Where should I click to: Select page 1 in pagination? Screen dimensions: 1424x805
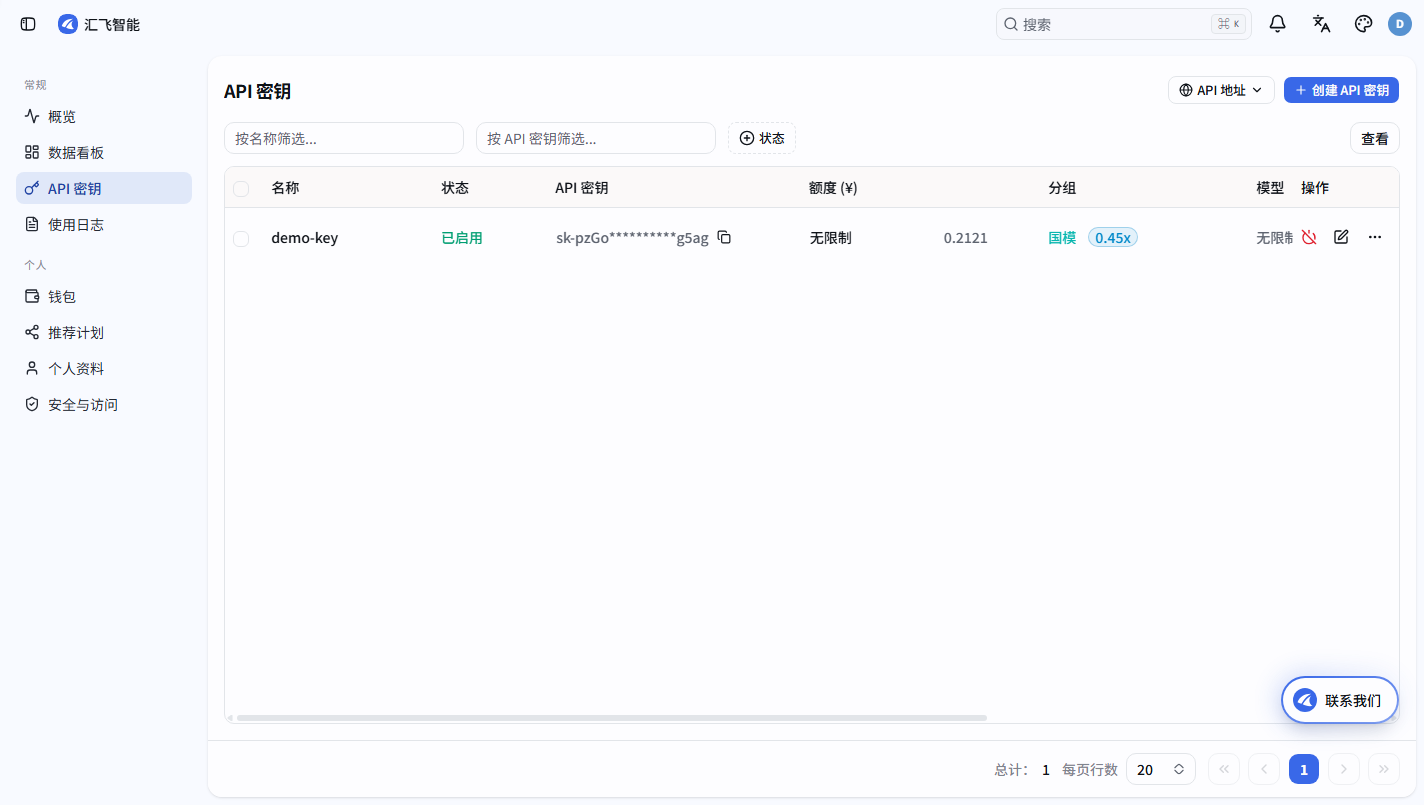point(1304,769)
